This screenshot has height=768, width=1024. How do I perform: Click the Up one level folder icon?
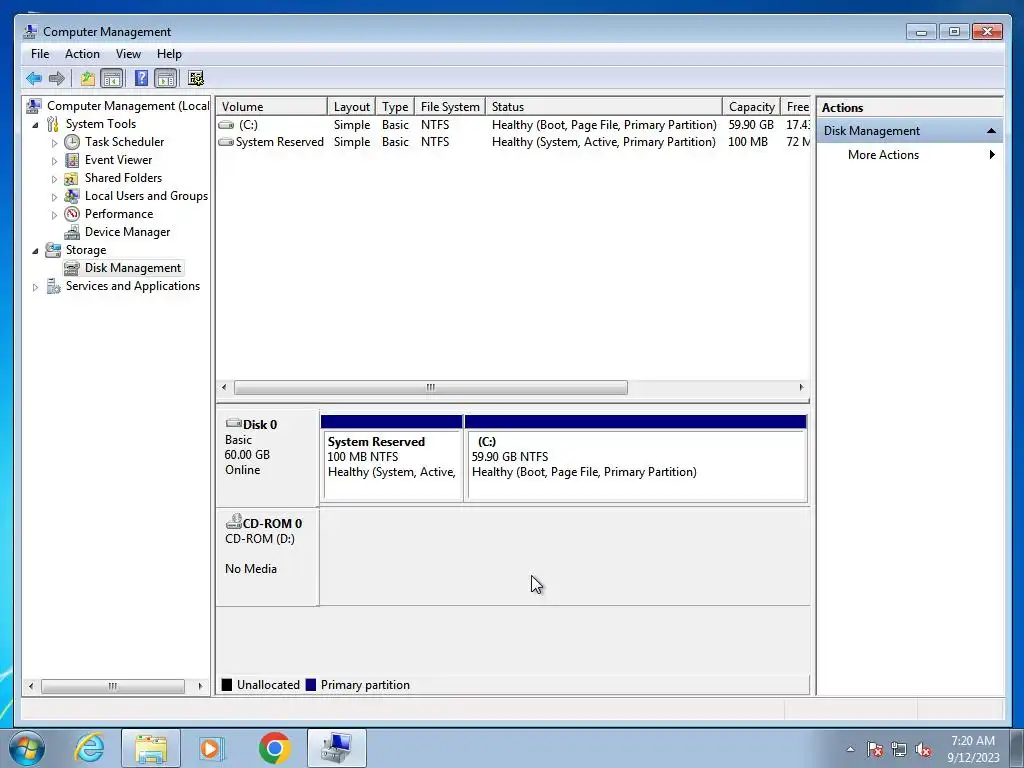coord(88,79)
